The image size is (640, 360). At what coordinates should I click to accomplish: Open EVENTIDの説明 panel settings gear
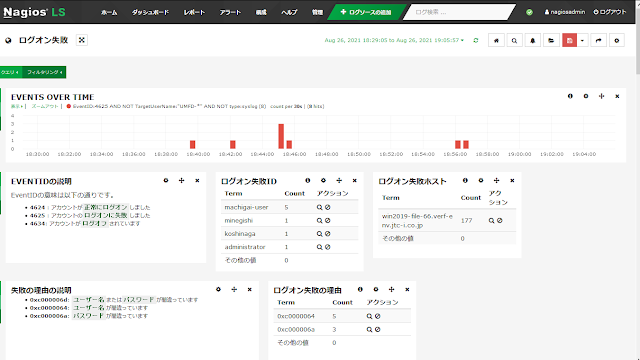[x=166, y=180]
